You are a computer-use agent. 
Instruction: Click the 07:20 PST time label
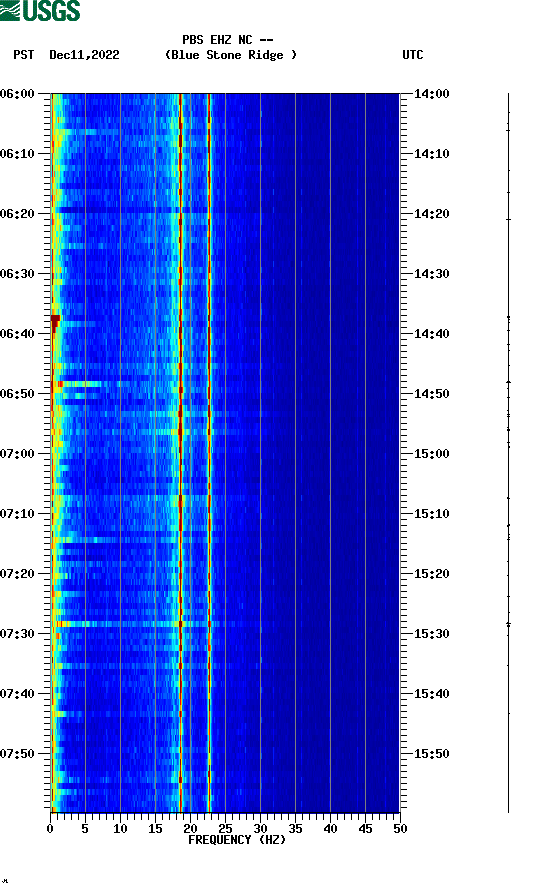(x=17, y=573)
